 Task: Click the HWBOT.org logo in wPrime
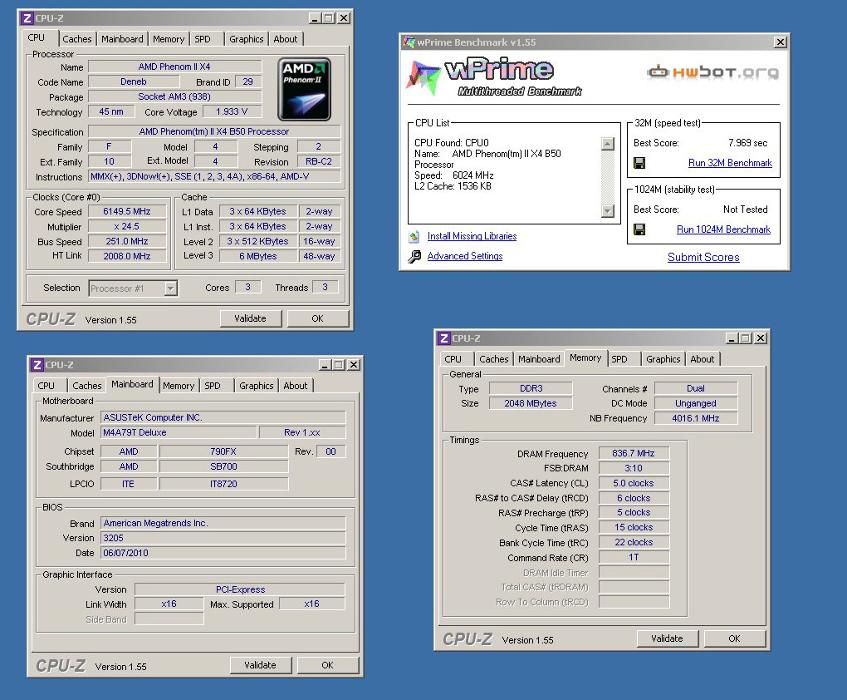(713, 72)
